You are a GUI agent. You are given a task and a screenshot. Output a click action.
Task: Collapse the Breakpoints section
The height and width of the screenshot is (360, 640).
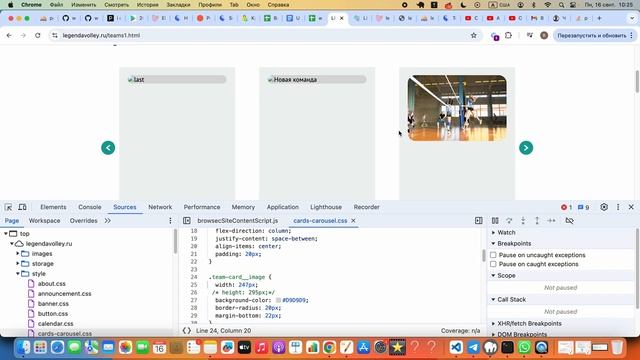(493, 244)
